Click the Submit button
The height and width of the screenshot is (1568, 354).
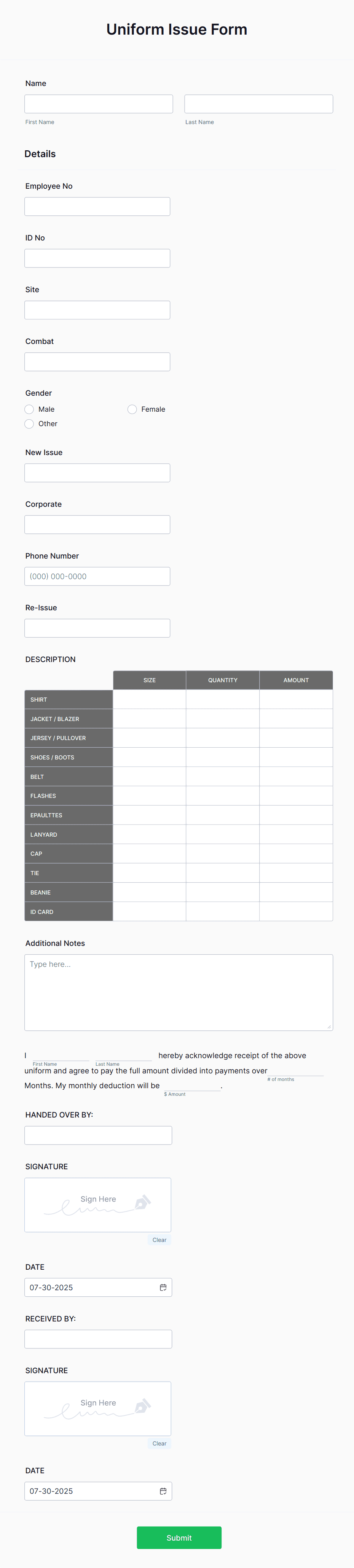point(179,1538)
